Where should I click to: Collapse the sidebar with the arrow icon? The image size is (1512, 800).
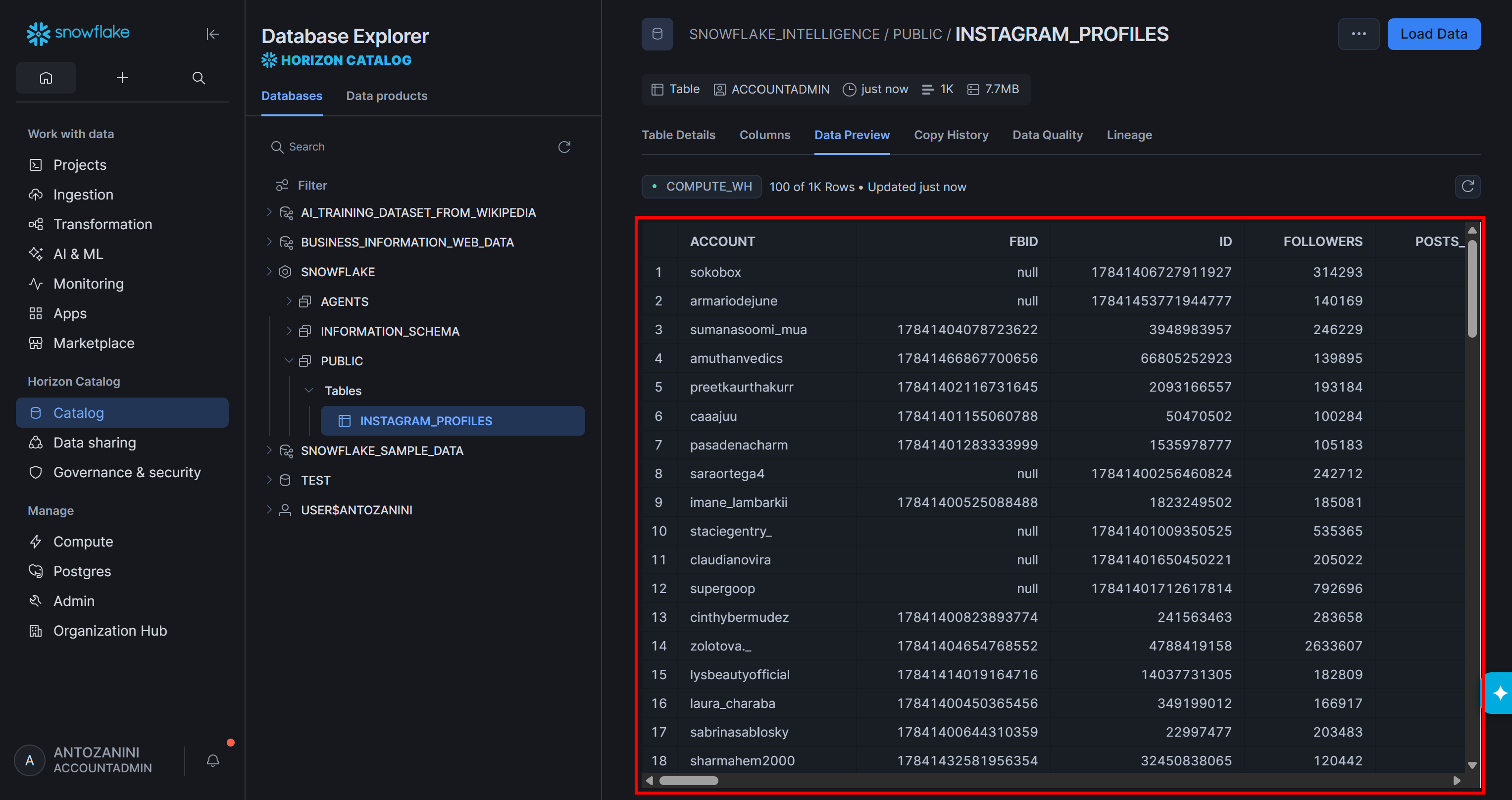(x=212, y=34)
